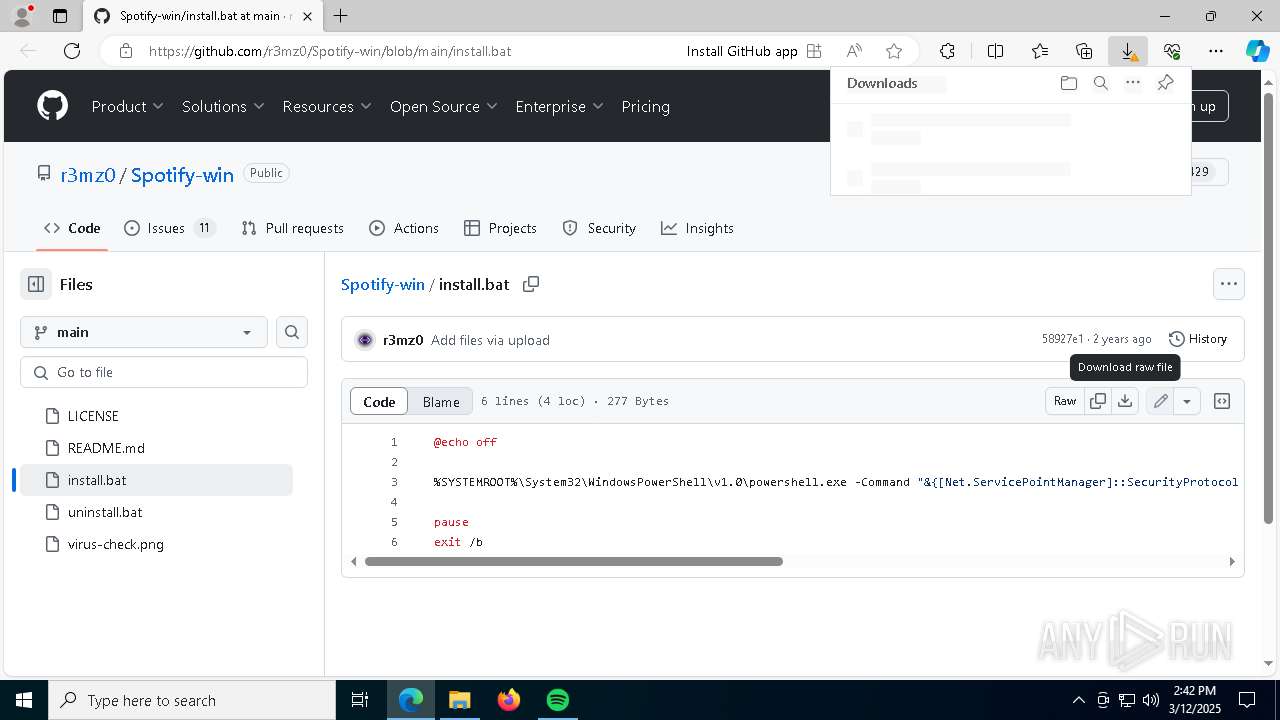Screen dimensions: 1280x720
Task: Open file History
Action: click(x=1198, y=339)
